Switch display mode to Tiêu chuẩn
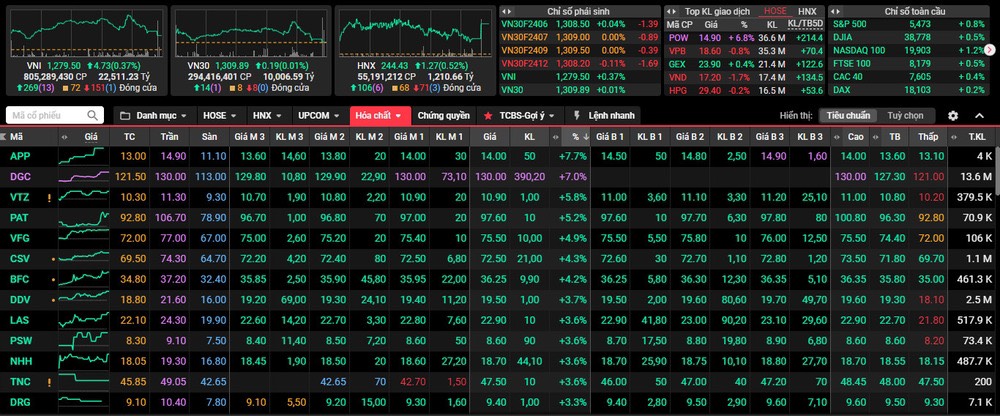Viewport: 1000px width, 416px height. pyautogui.click(x=848, y=116)
